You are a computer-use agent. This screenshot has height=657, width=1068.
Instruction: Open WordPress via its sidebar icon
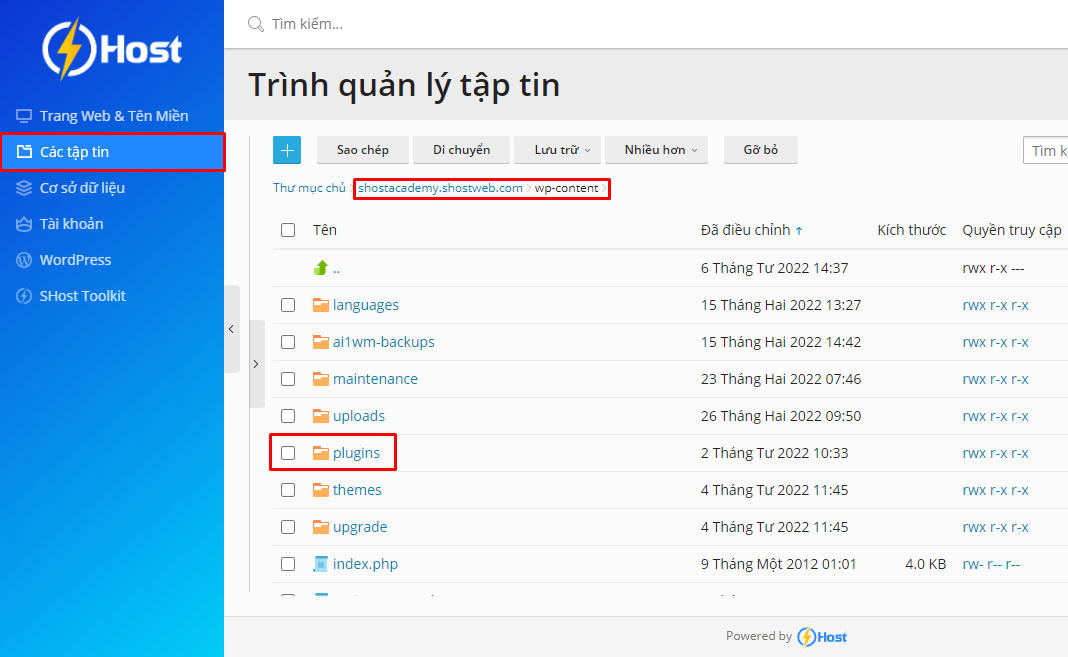(23, 259)
